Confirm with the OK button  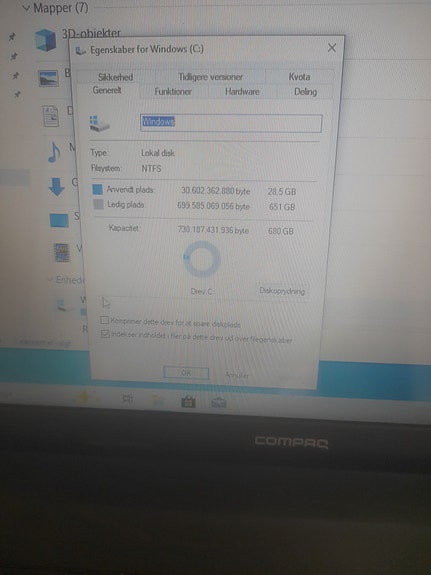pos(186,373)
